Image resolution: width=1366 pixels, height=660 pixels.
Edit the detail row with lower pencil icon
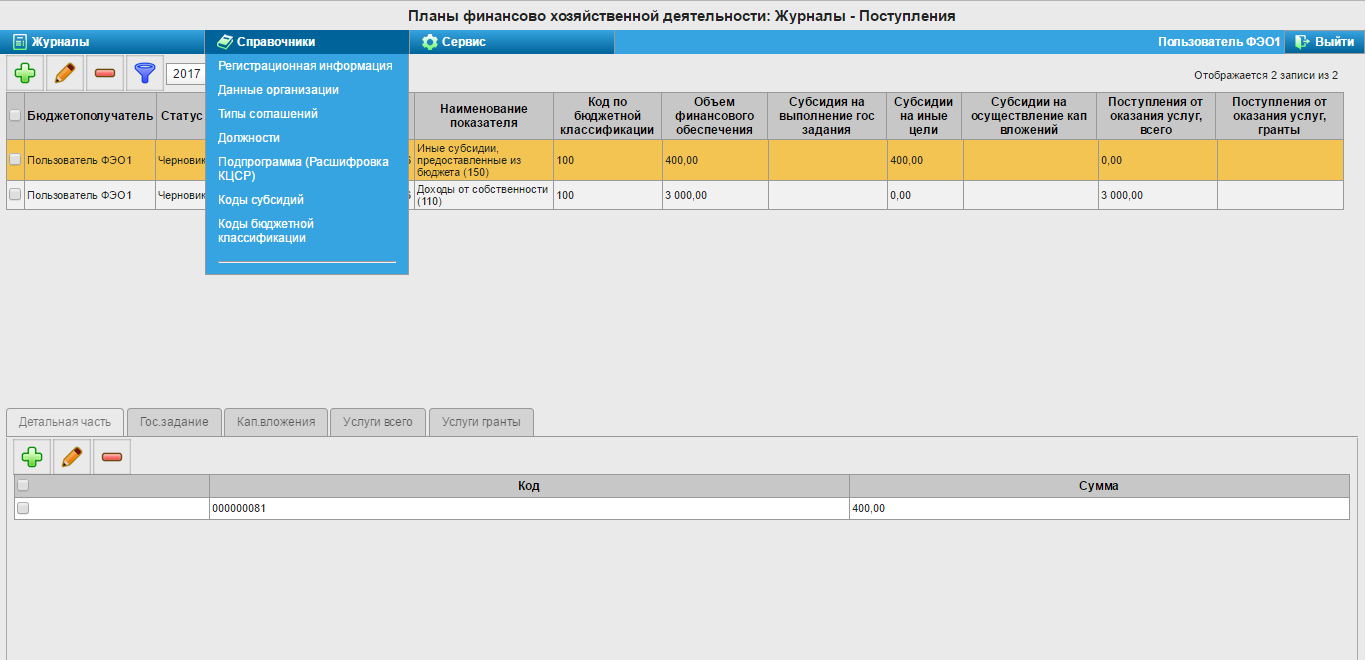pyautogui.click(x=71, y=457)
